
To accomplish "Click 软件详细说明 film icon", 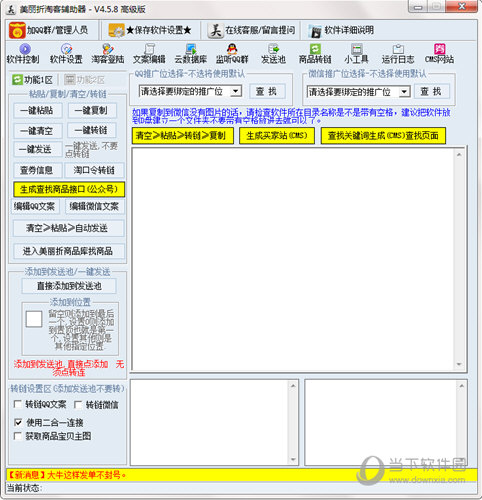I will 315,31.
